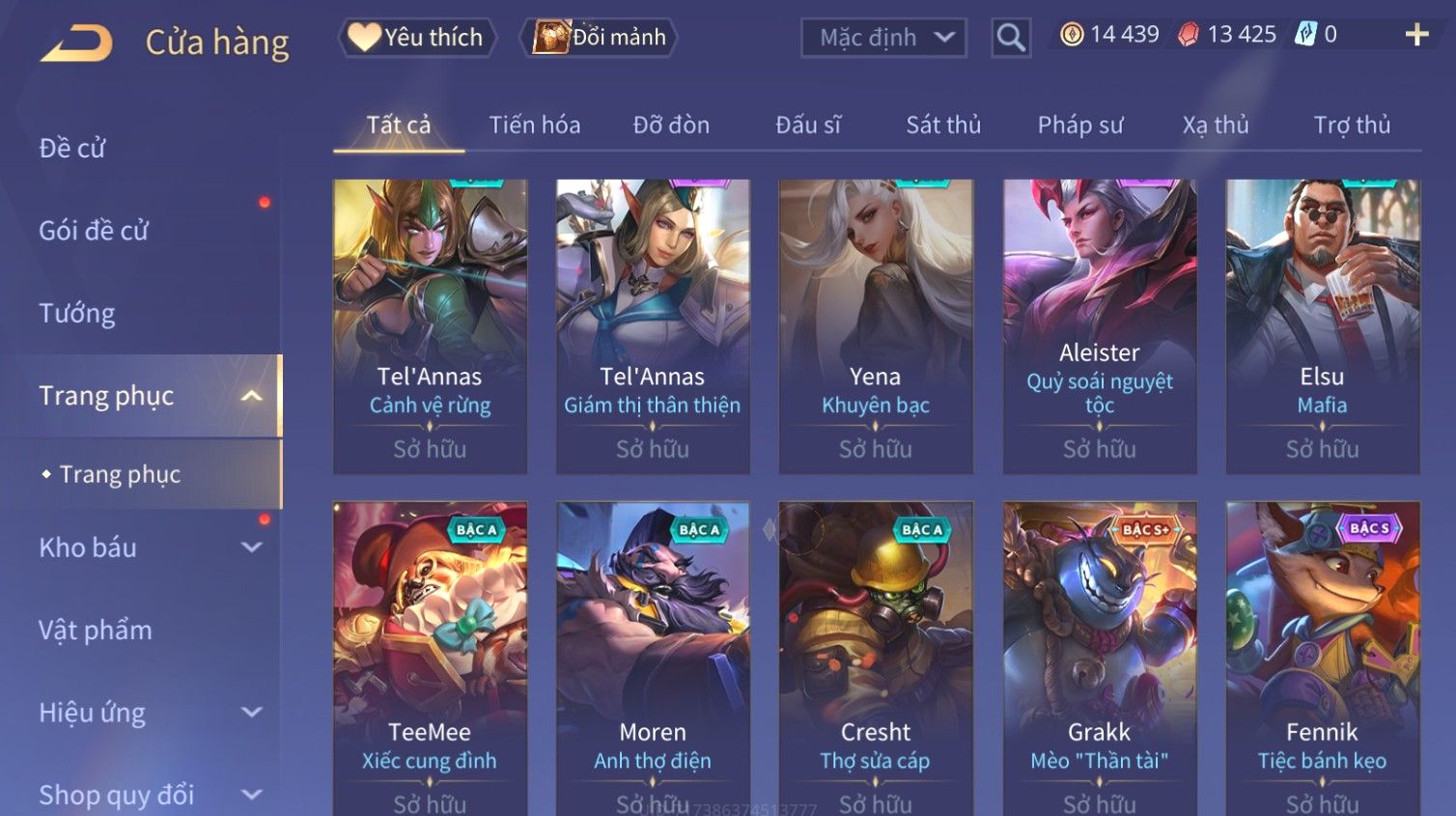Screen dimensions: 1456x816
Task: Click the plus icon to add currency
Action: [x=1416, y=35]
